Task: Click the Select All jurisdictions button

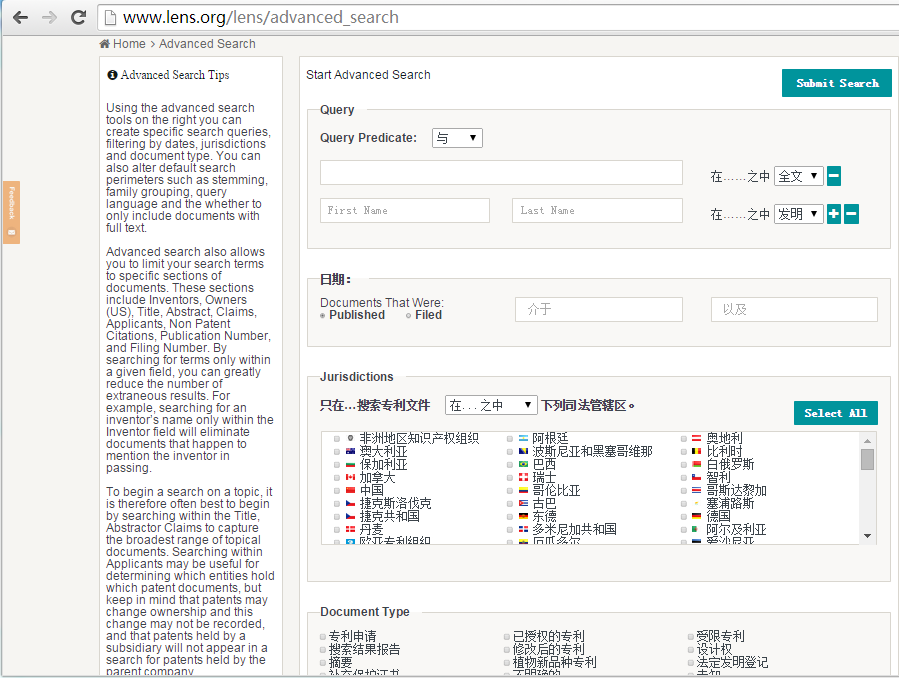Action: (835, 413)
